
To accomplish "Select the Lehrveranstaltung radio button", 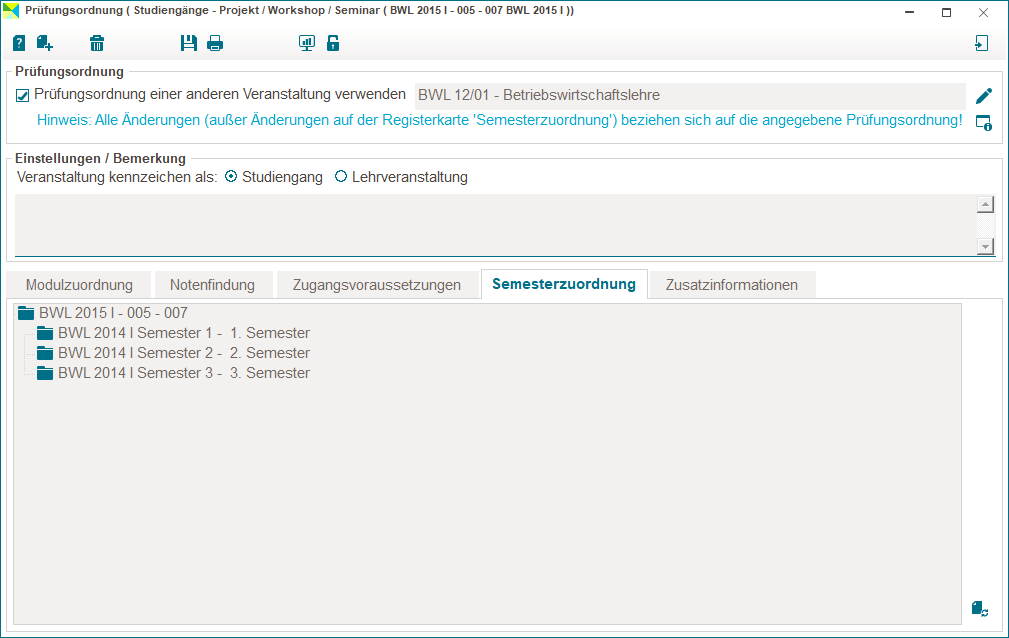I will (x=341, y=177).
